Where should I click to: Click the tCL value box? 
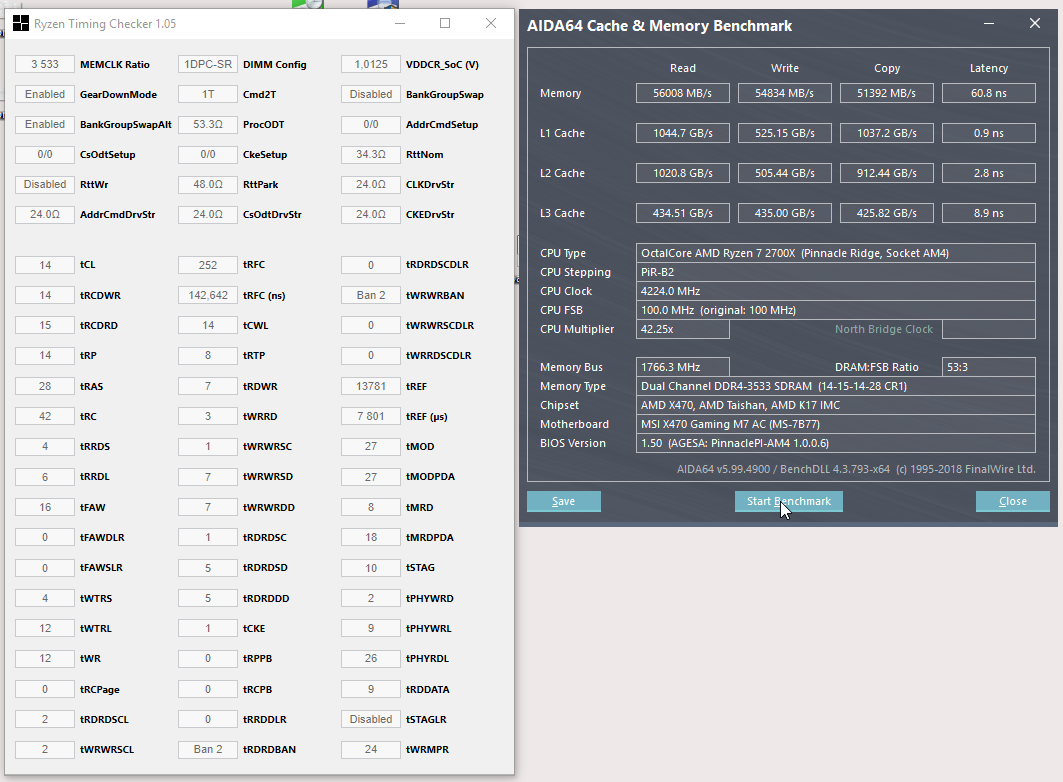tap(45, 265)
